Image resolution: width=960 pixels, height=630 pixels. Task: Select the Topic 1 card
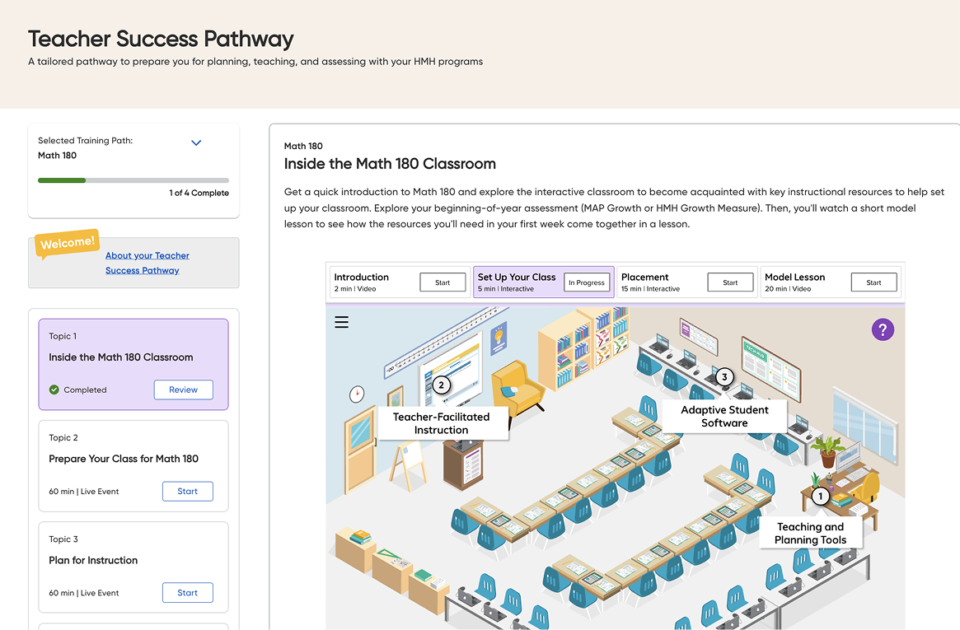[133, 364]
